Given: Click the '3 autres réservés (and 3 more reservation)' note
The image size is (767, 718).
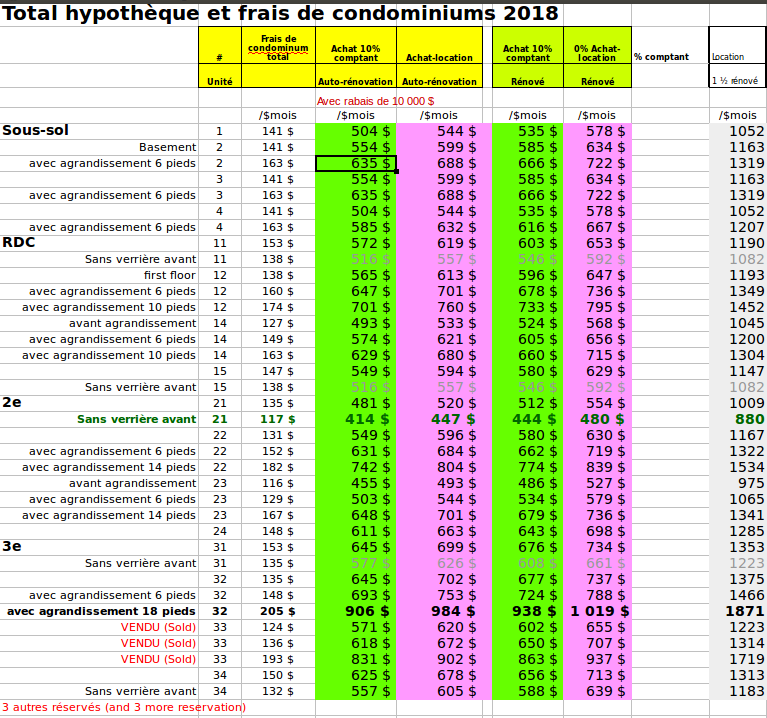Looking at the screenshot, I should 124,707.
